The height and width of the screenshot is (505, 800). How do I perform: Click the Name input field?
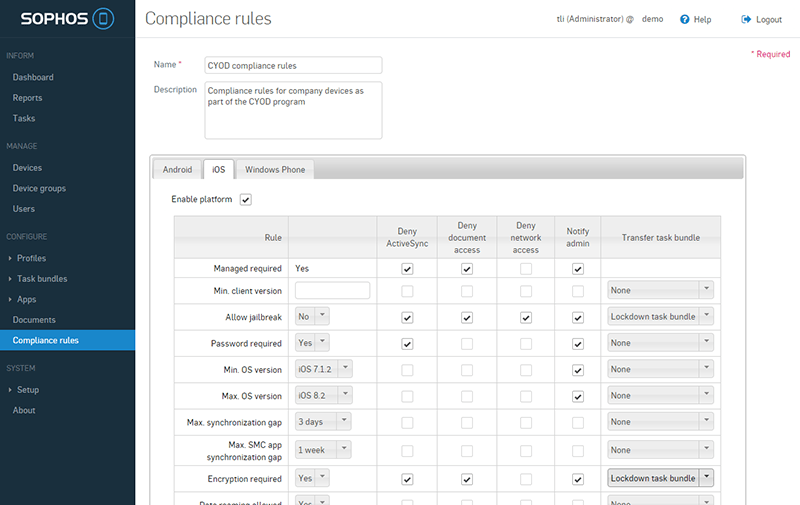click(x=293, y=65)
